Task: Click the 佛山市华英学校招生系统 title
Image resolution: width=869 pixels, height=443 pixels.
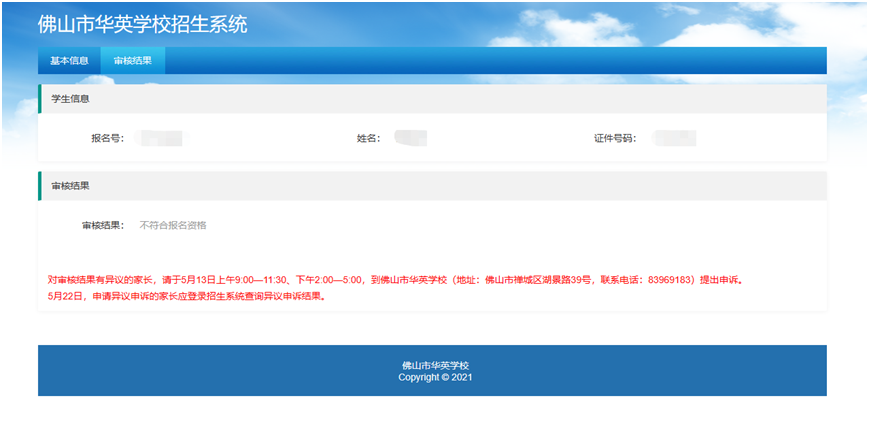Action: [142, 24]
